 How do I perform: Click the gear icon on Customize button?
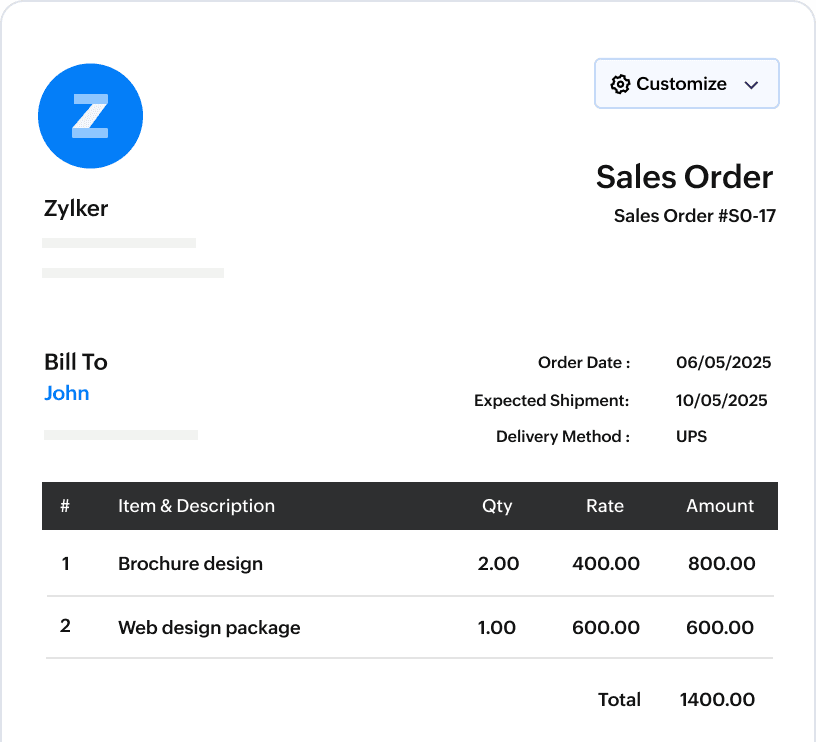tap(621, 83)
